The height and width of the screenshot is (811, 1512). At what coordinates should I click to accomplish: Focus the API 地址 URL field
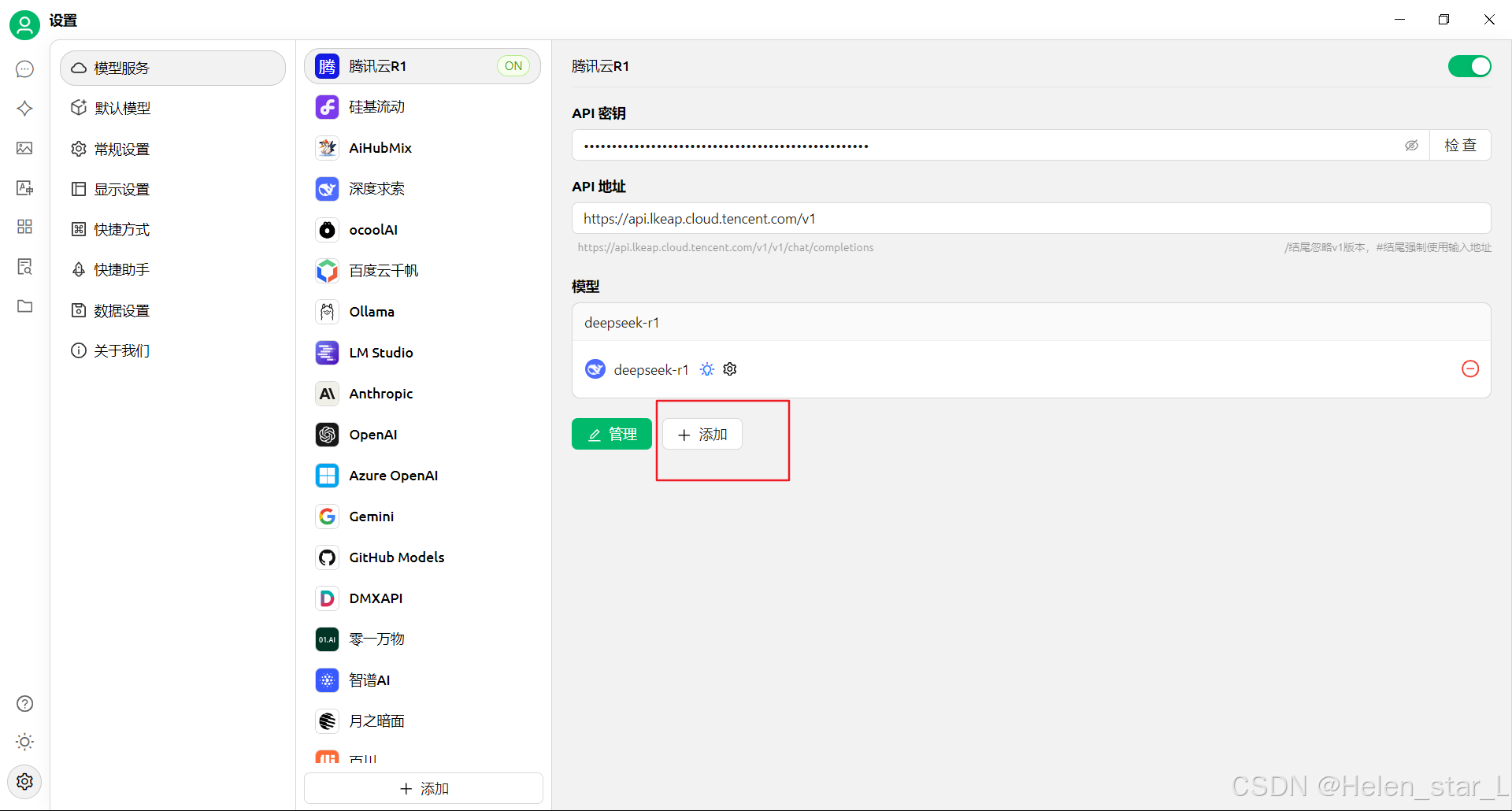[1032, 218]
